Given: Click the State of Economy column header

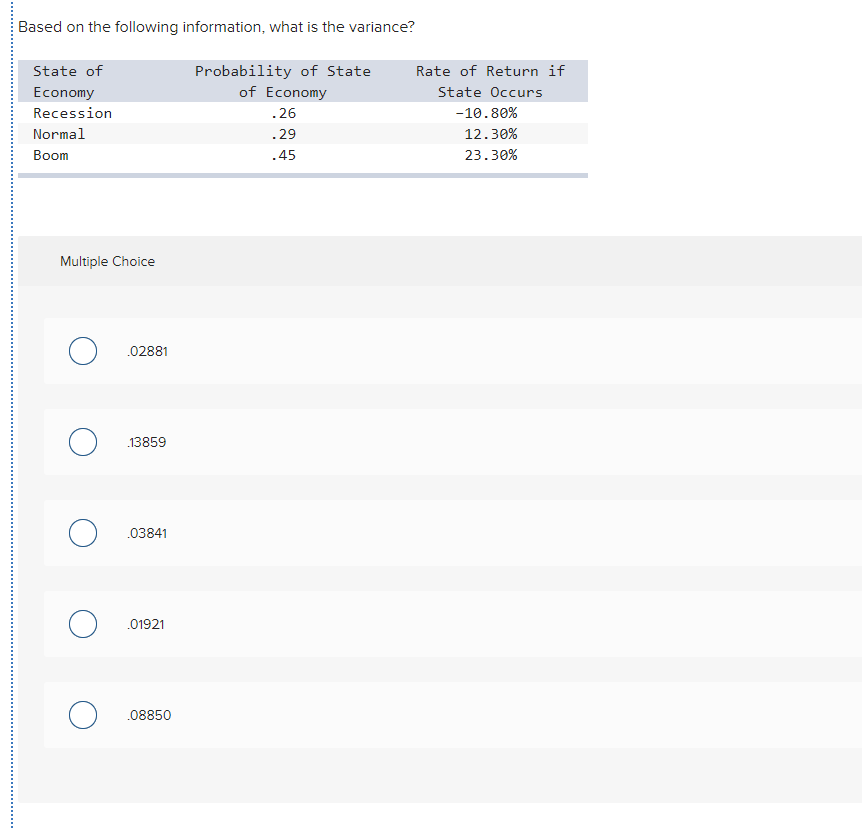Looking at the screenshot, I should tap(68, 80).
